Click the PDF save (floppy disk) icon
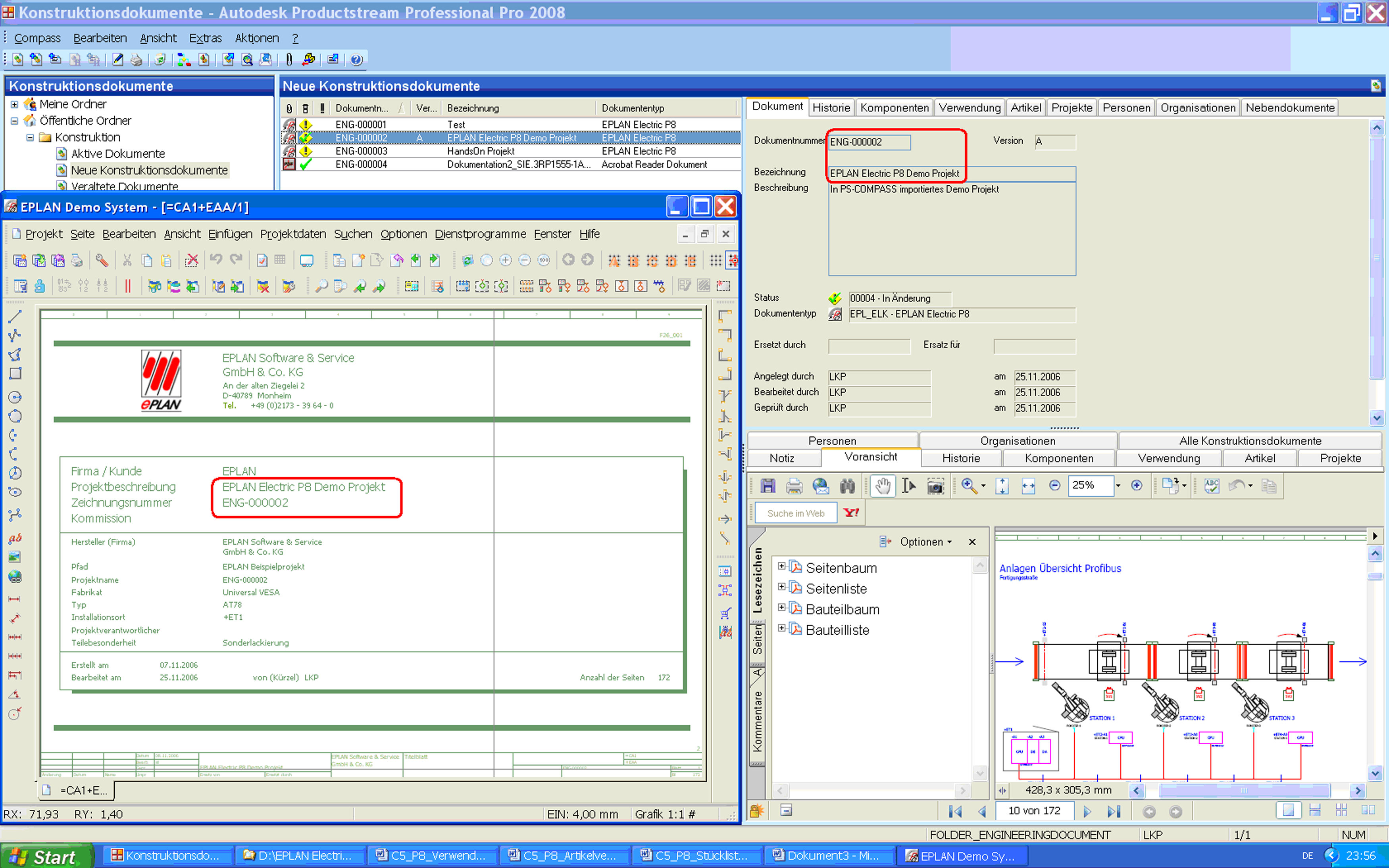This screenshot has width=1389, height=868. (x=768, y=486)
